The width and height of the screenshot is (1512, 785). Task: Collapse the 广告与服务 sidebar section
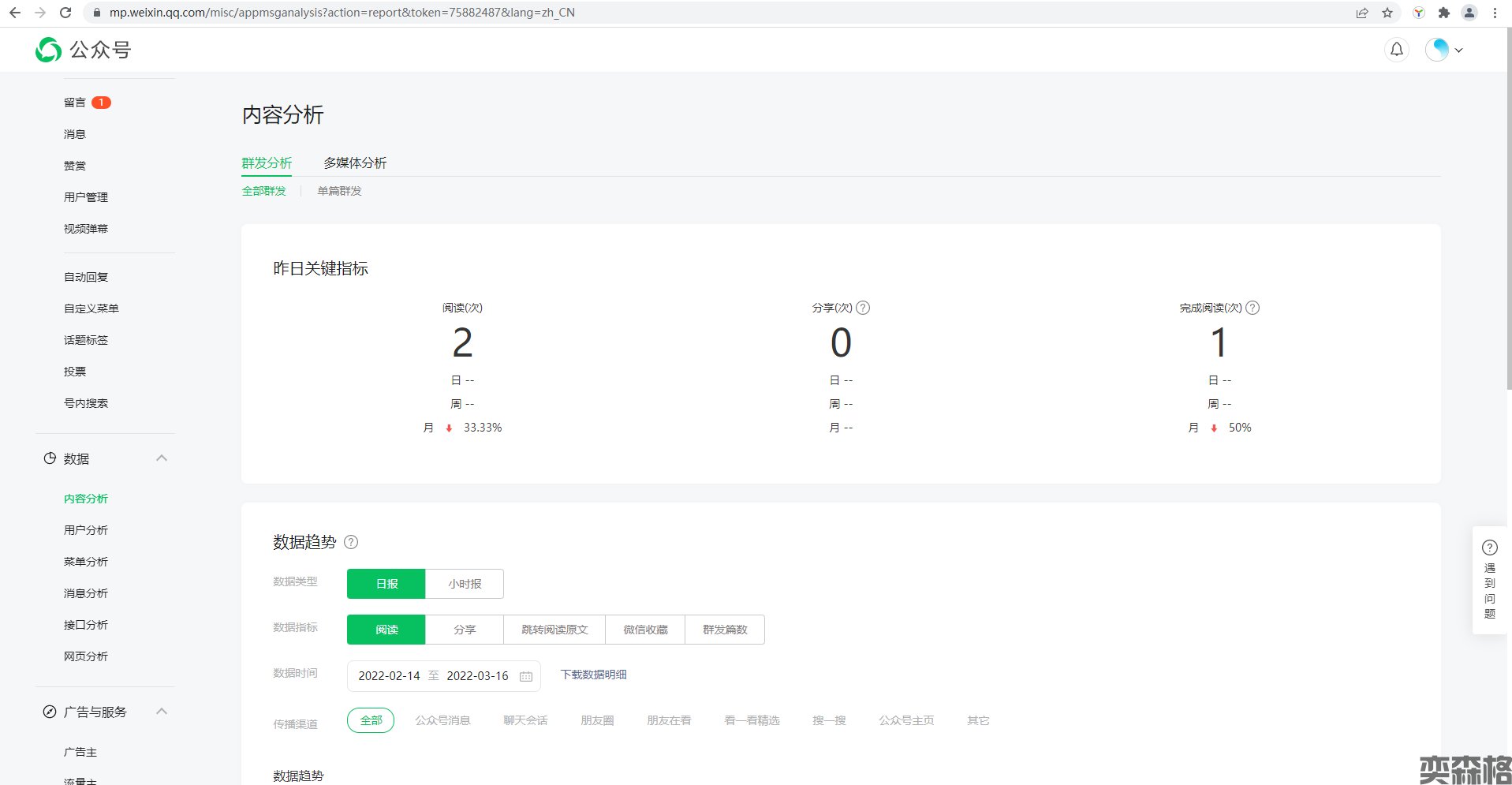(162, 712)
